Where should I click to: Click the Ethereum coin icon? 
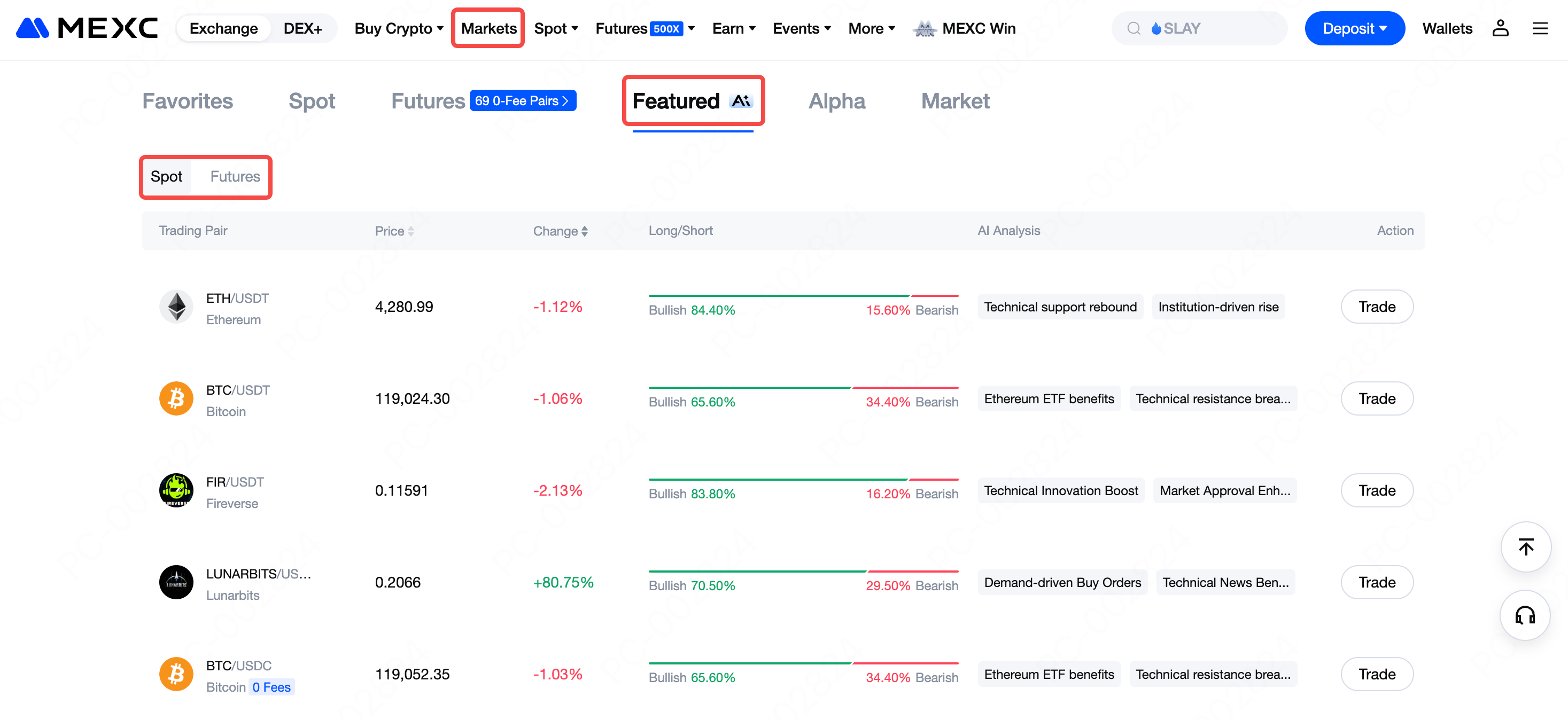pyautogui.click(x=176, y=307)
